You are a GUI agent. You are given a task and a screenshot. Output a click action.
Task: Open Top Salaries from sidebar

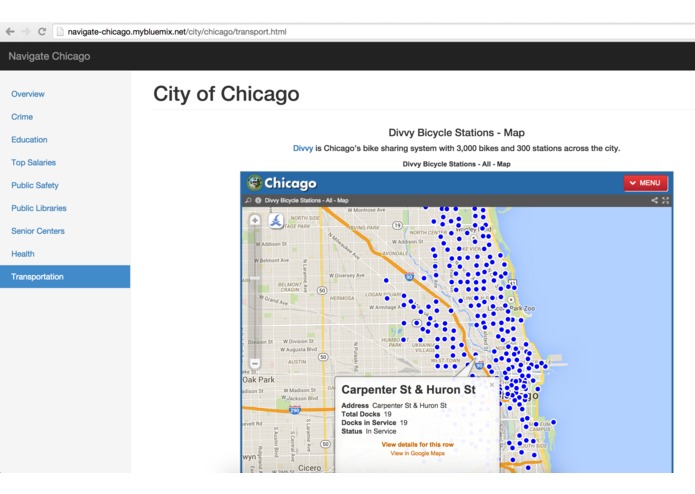(x=34, y=163)
